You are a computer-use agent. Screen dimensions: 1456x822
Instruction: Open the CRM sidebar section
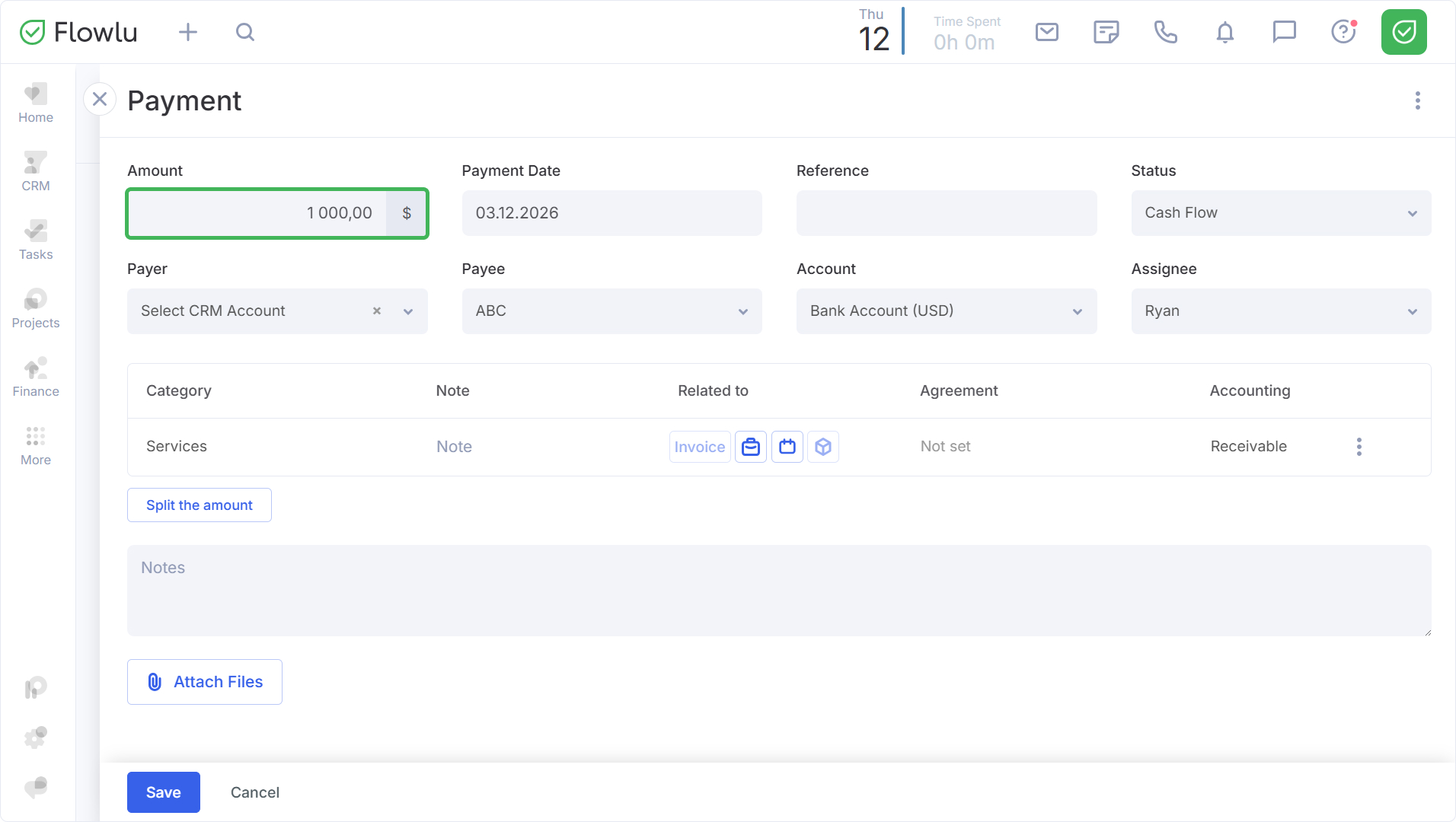(x=36, y=172)
